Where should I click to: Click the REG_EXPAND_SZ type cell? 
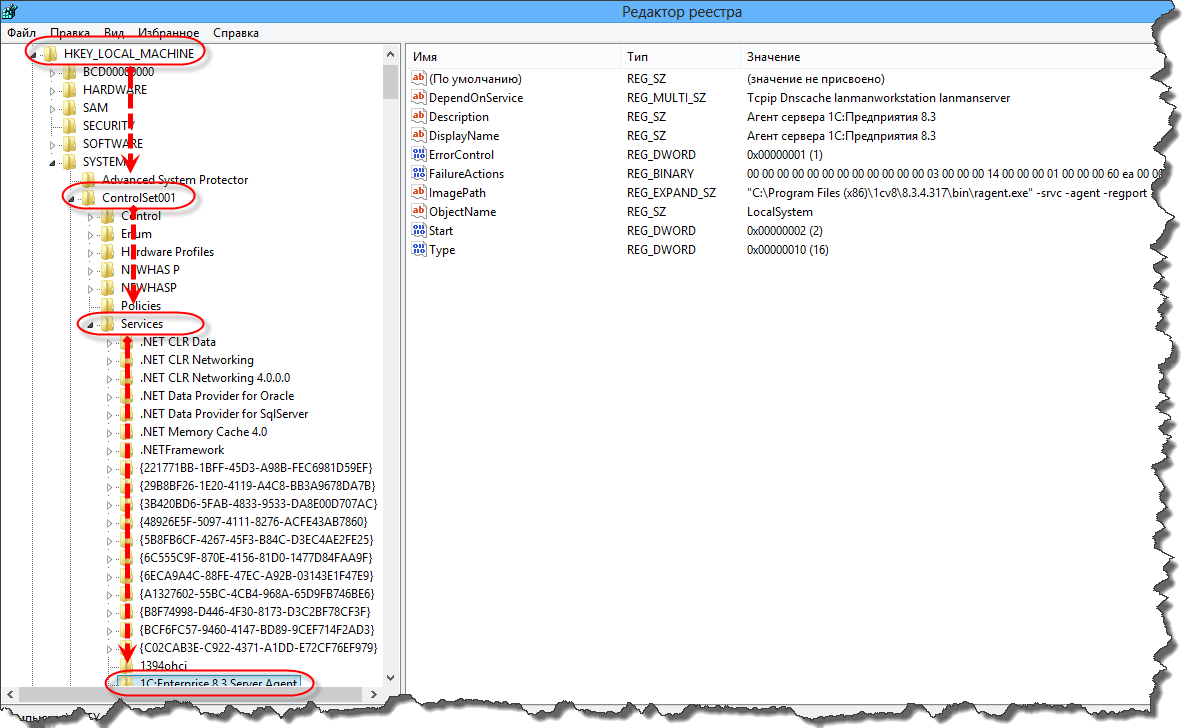671,192
